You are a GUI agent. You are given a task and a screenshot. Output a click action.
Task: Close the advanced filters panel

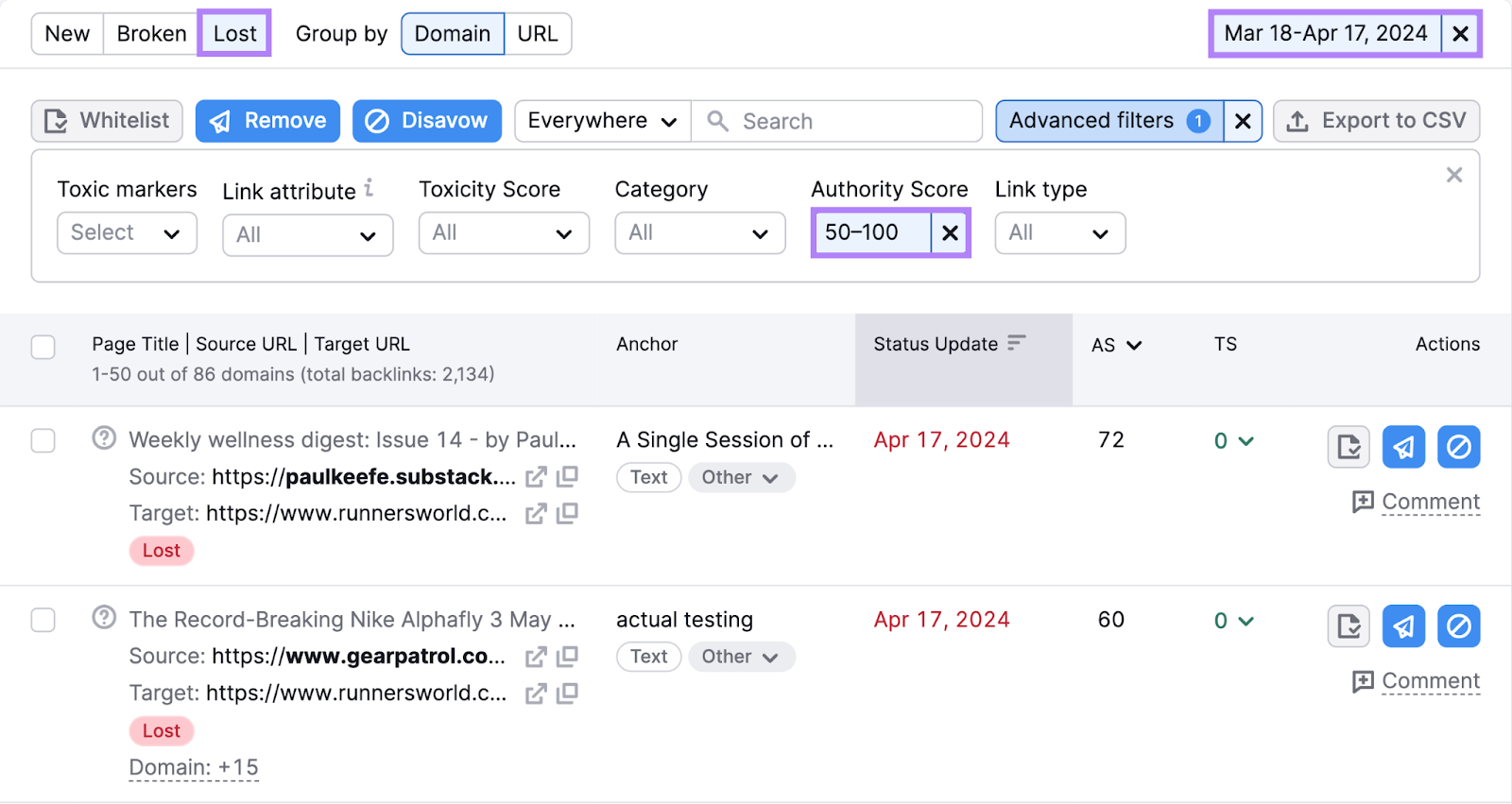[x=1454, y=175]
